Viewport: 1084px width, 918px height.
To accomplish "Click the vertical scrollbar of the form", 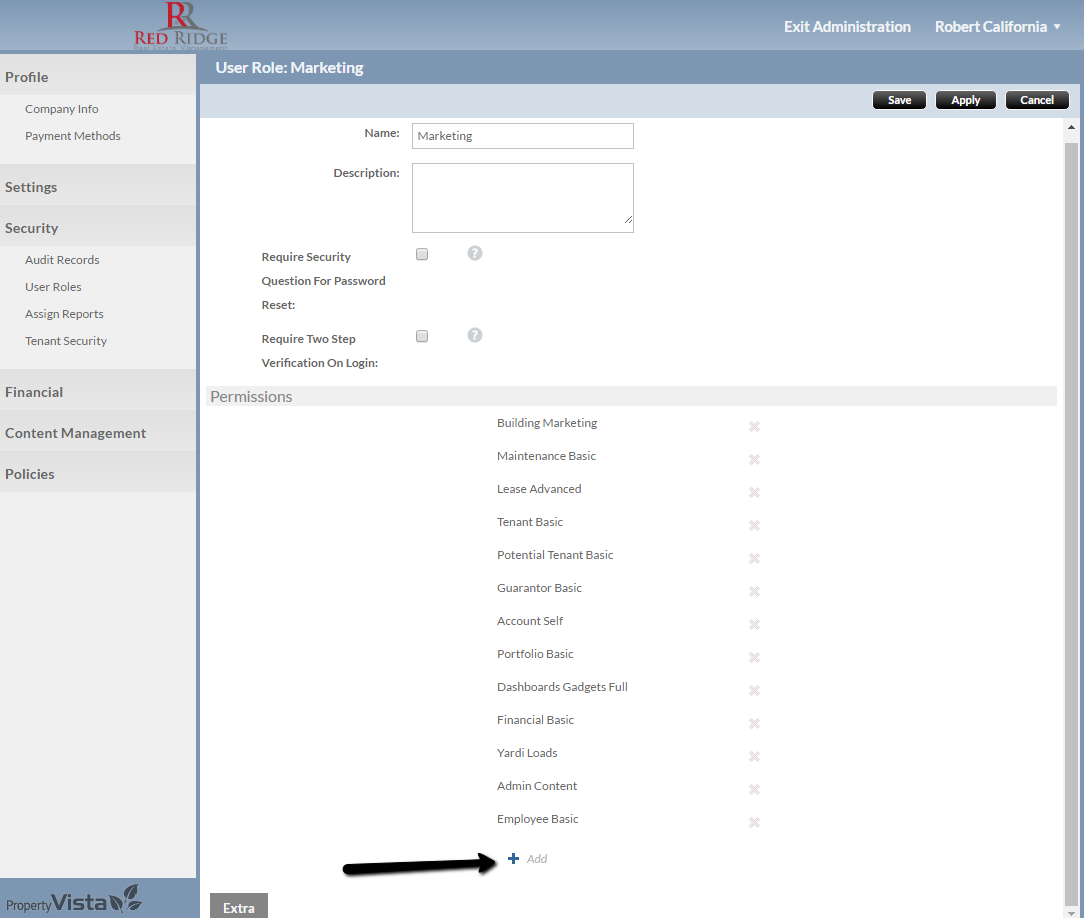I will tap(1071, 500).
